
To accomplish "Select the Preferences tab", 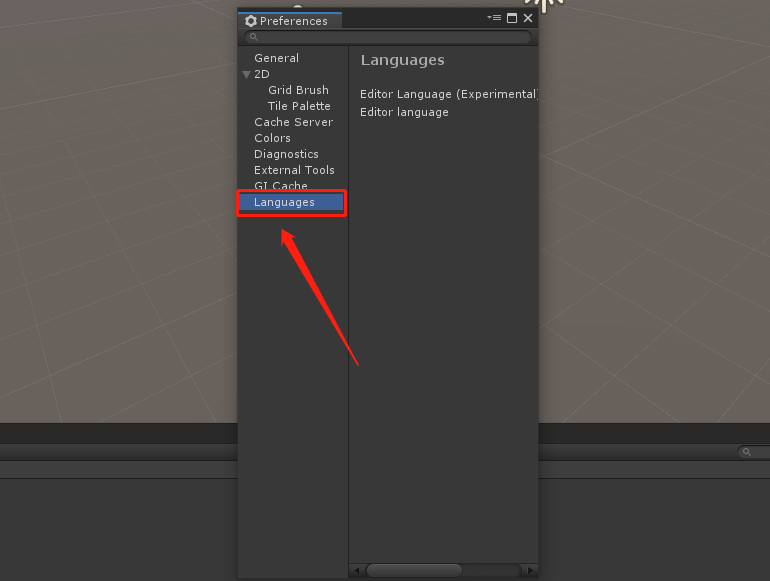I will coord(290,21).
